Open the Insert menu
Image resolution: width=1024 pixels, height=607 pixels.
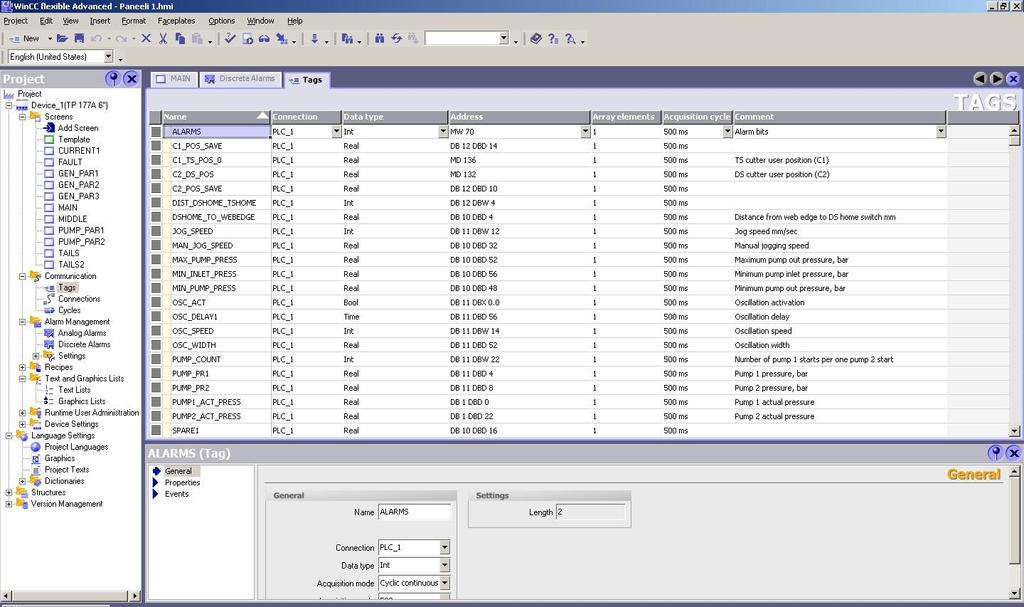click(x=100, y=21)
